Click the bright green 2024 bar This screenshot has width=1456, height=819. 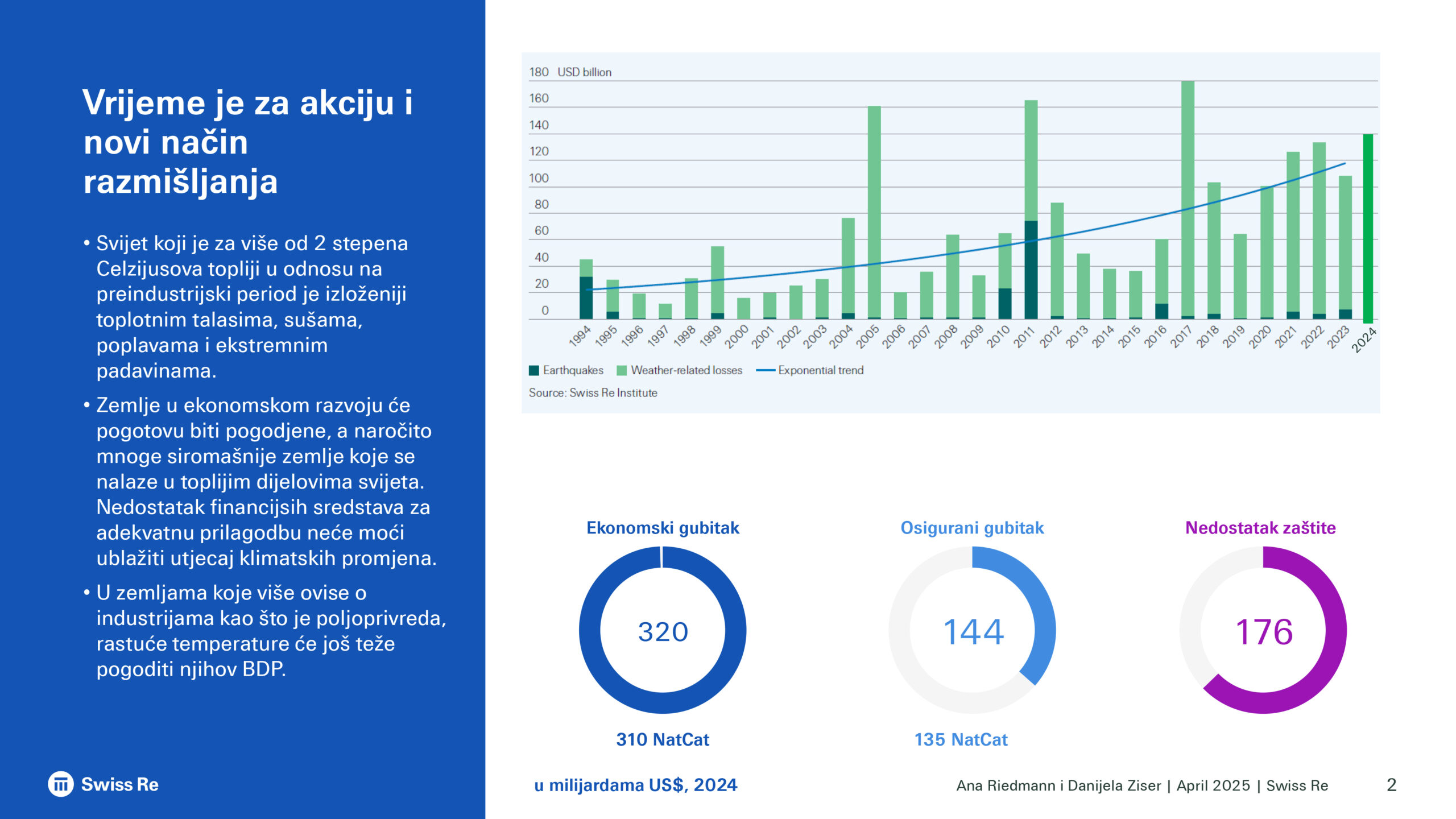tap(1368, 227)
